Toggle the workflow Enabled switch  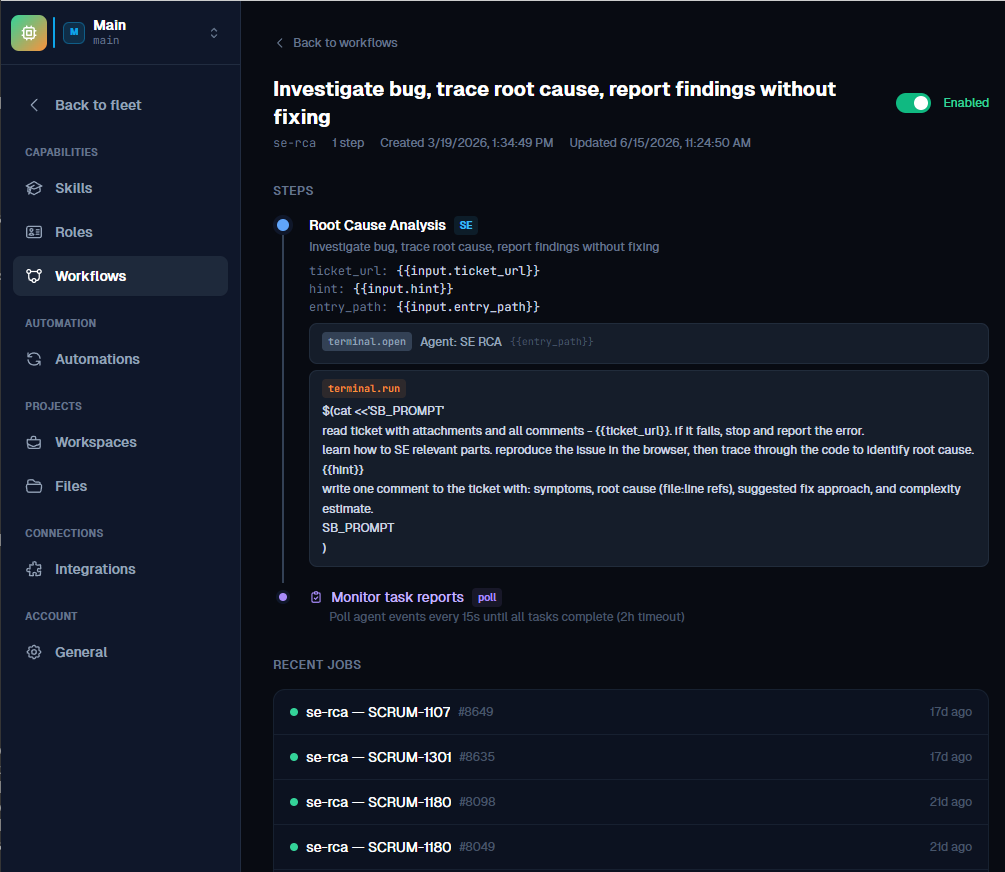tap(913, 103)
